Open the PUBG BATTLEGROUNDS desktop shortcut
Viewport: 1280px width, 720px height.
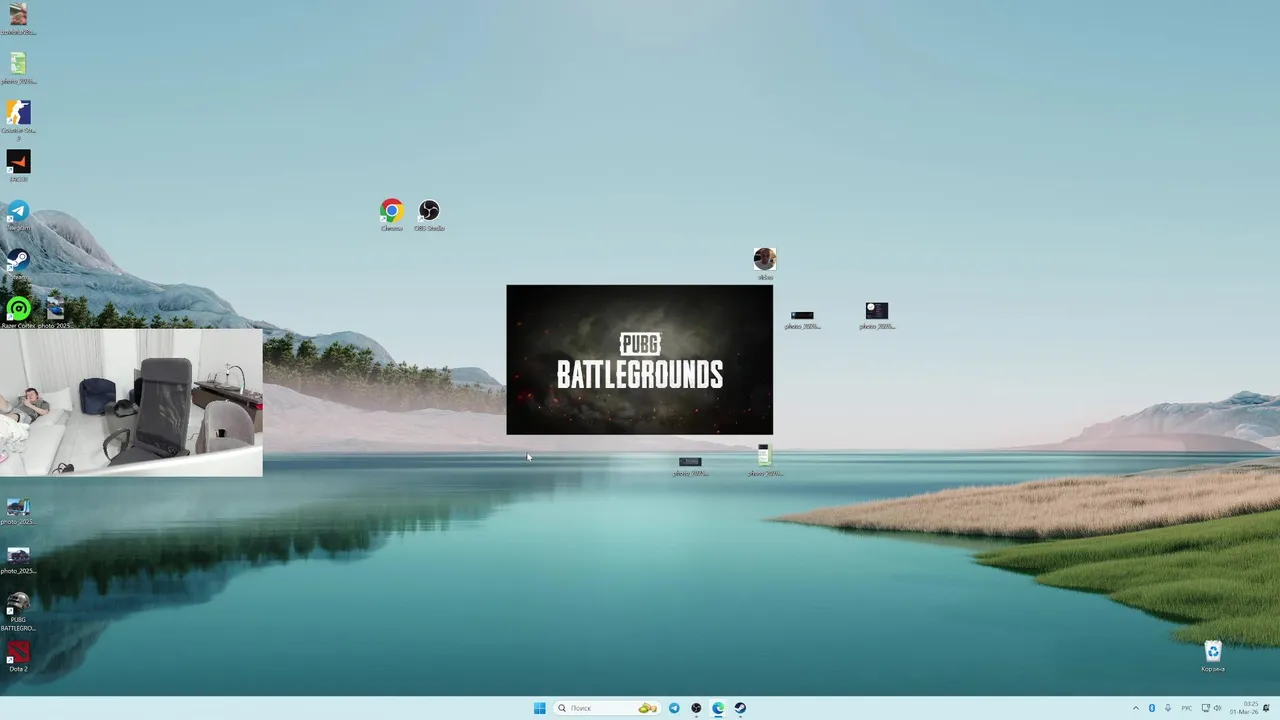point(18,612)
